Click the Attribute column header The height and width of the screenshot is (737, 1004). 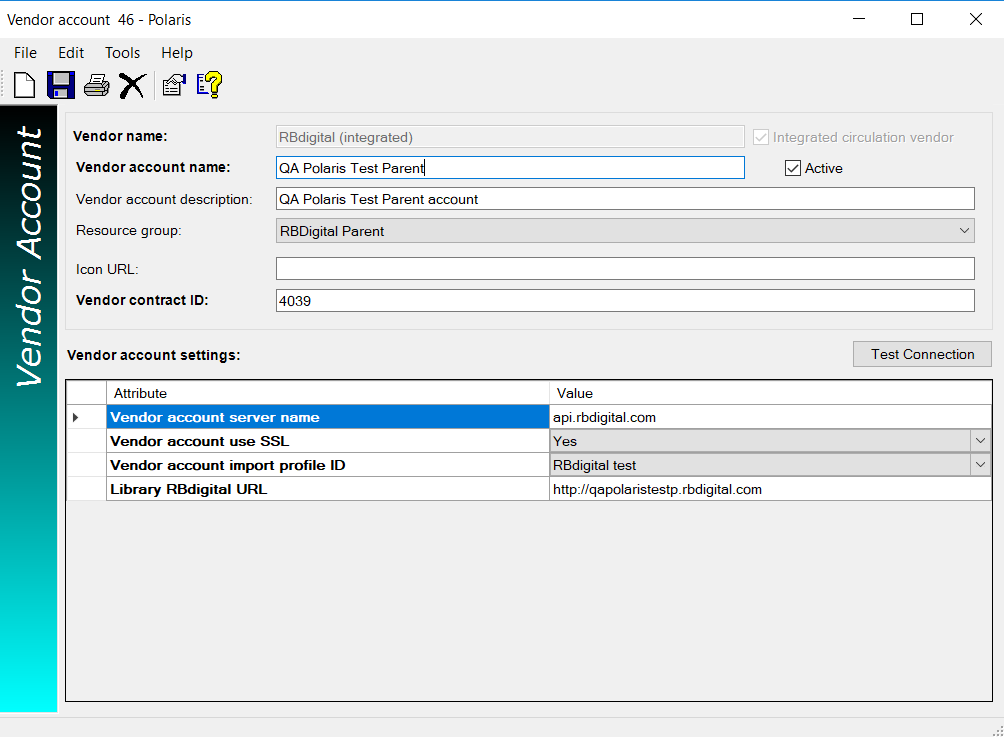pos(327,393)
